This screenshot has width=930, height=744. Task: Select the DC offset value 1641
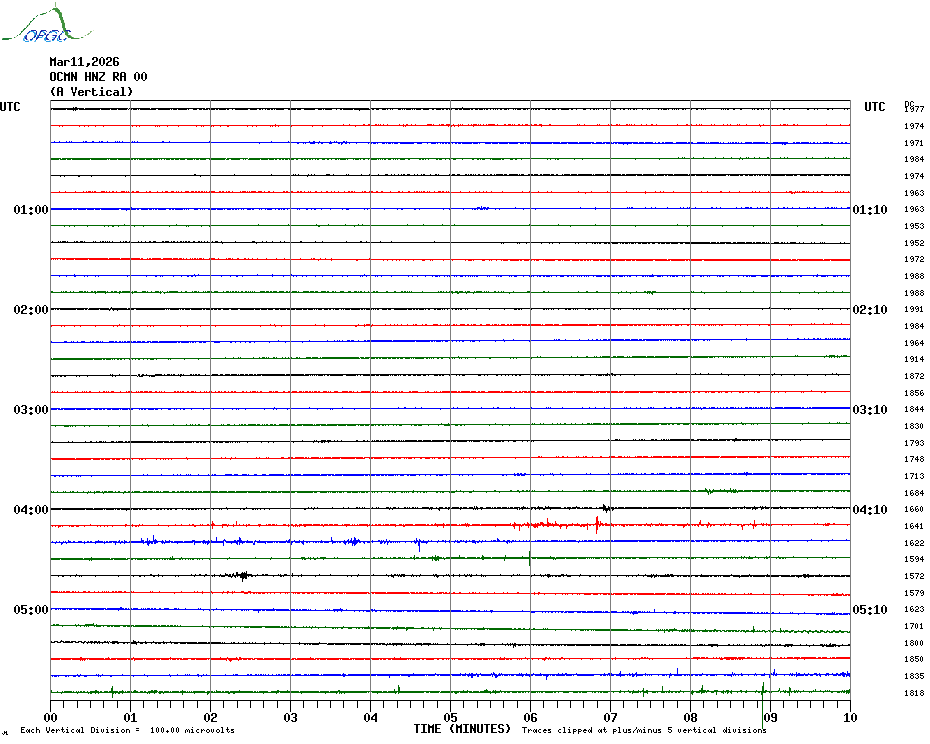(x=913, y=526)
